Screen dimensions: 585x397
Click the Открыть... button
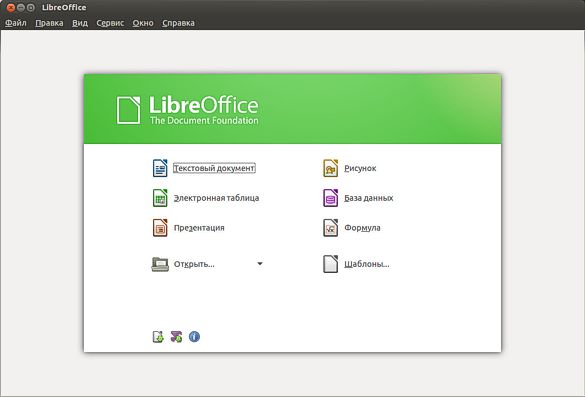(183, 264)
